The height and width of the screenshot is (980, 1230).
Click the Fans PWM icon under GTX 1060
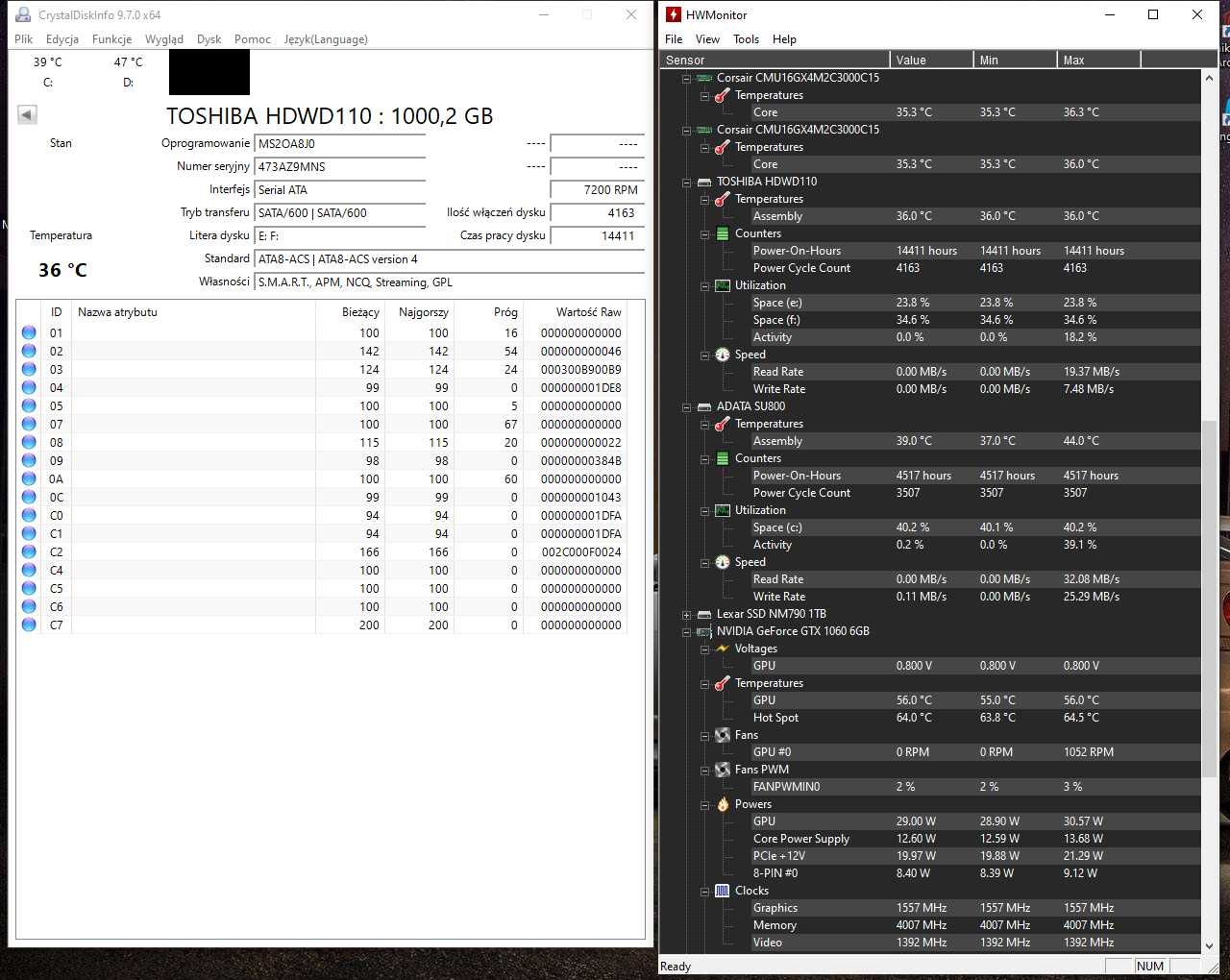click(x=722, y=770)
